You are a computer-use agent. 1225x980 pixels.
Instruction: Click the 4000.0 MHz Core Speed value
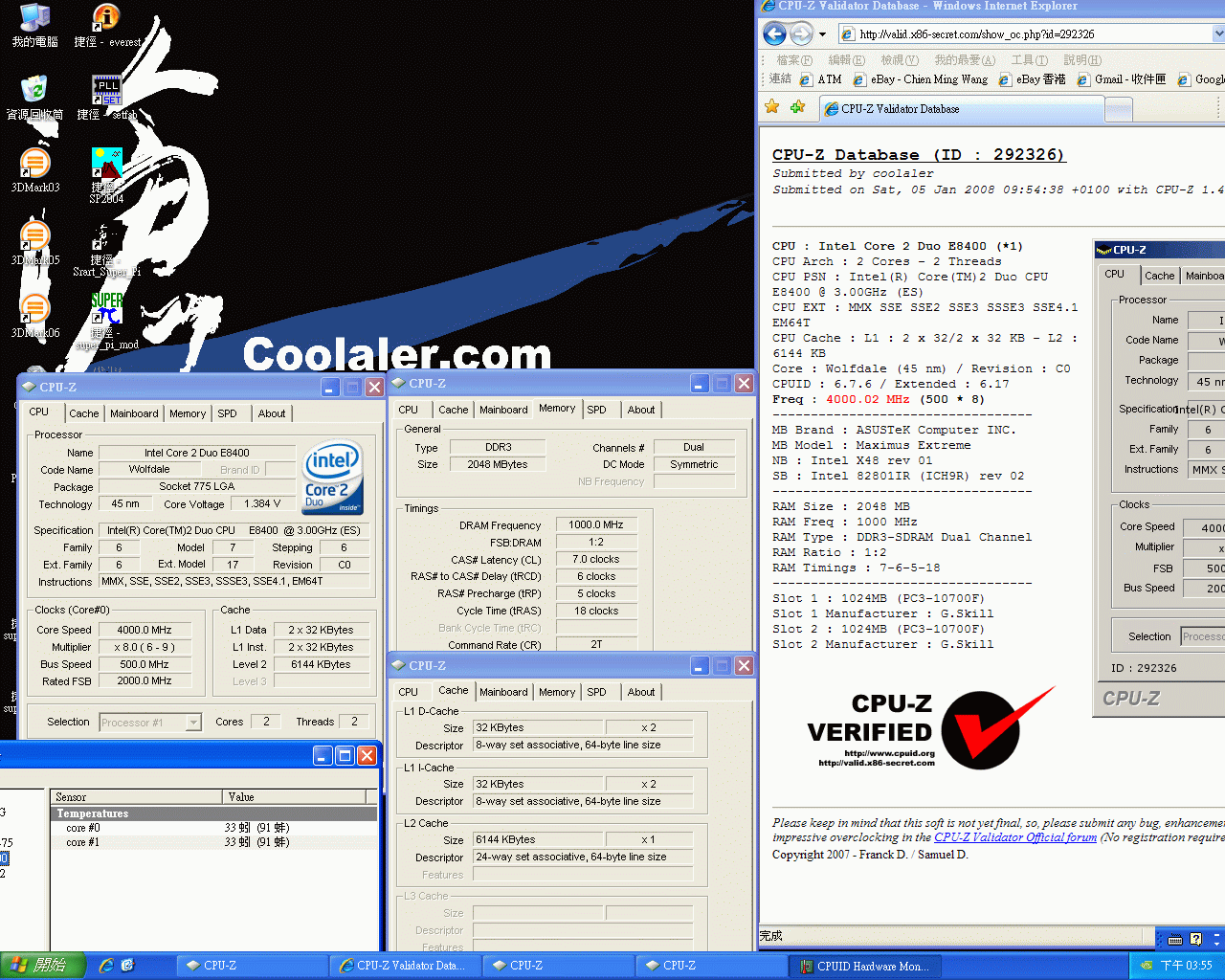point(145,630)
